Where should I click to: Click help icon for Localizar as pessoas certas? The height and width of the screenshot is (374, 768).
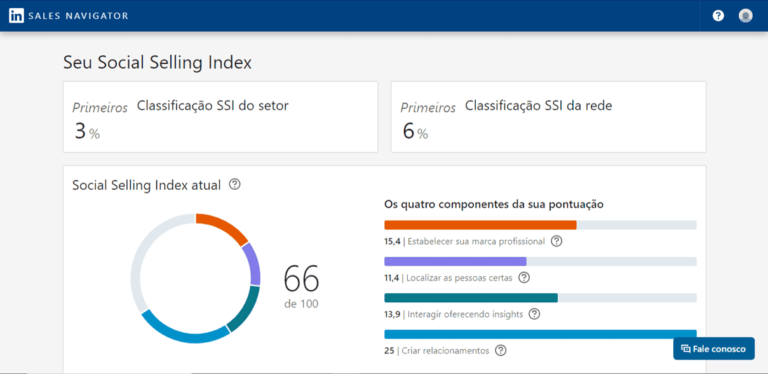524,278
